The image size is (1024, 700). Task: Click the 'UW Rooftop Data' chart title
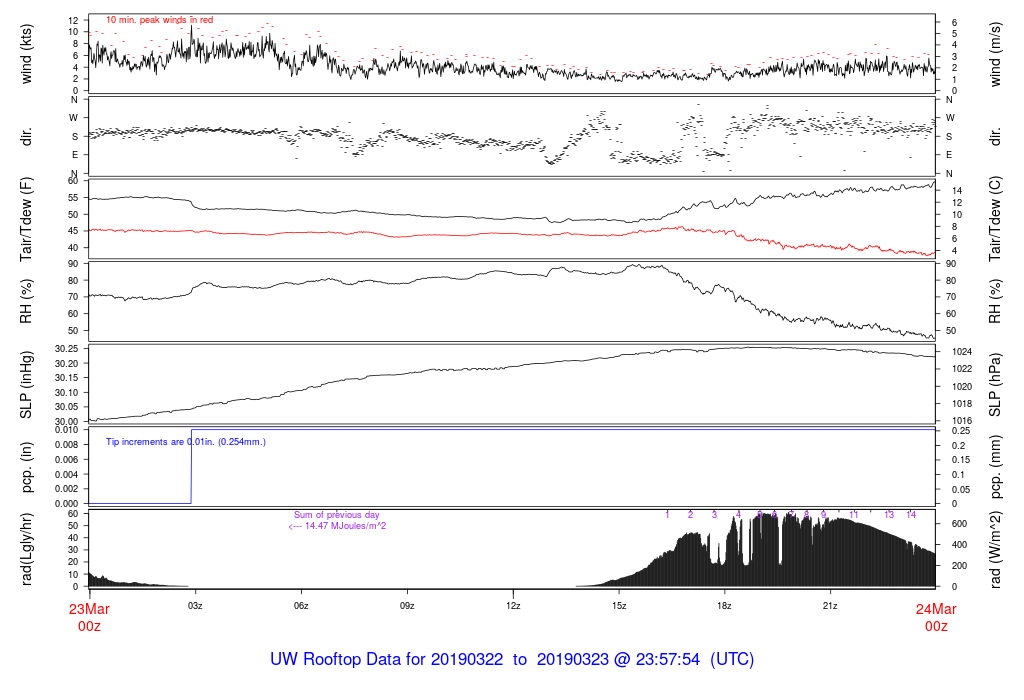coord(512,660)
